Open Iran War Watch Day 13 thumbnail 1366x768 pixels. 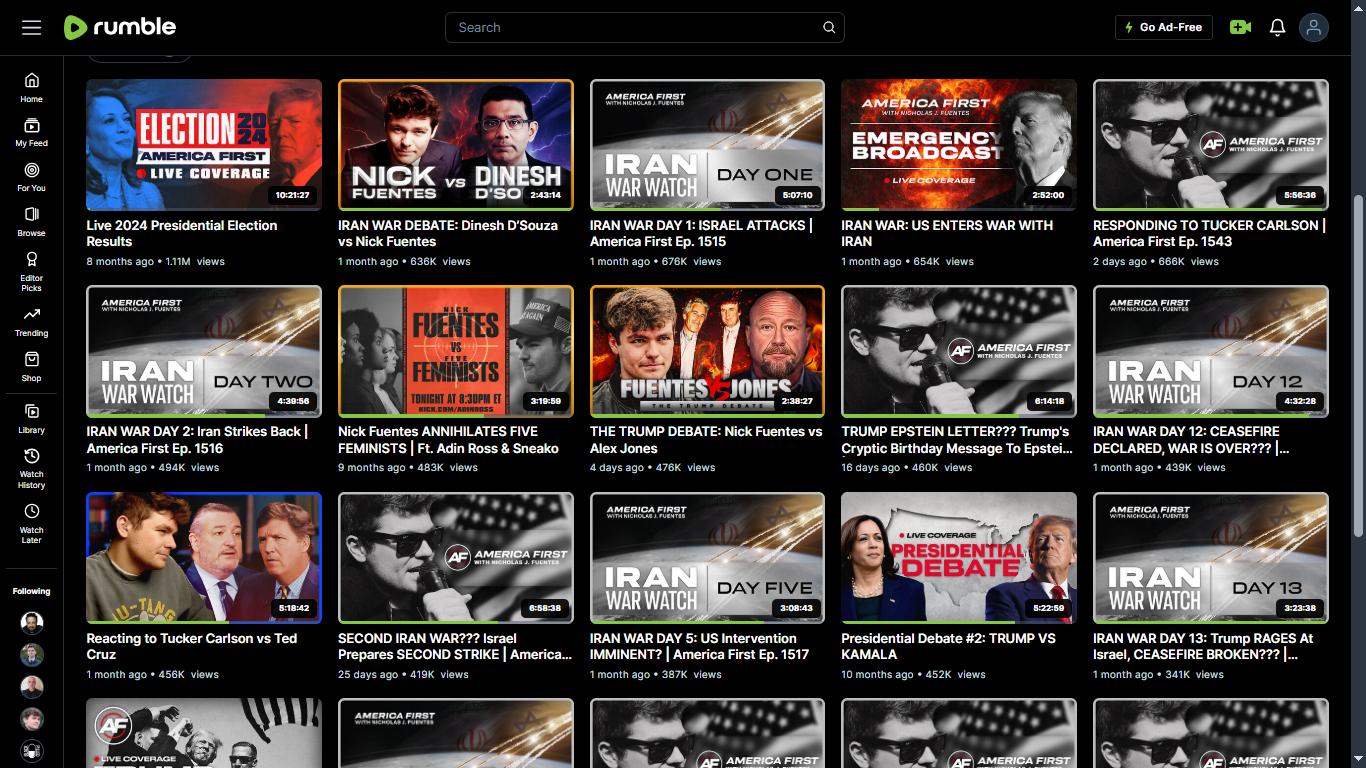(x=1211, y=558)
